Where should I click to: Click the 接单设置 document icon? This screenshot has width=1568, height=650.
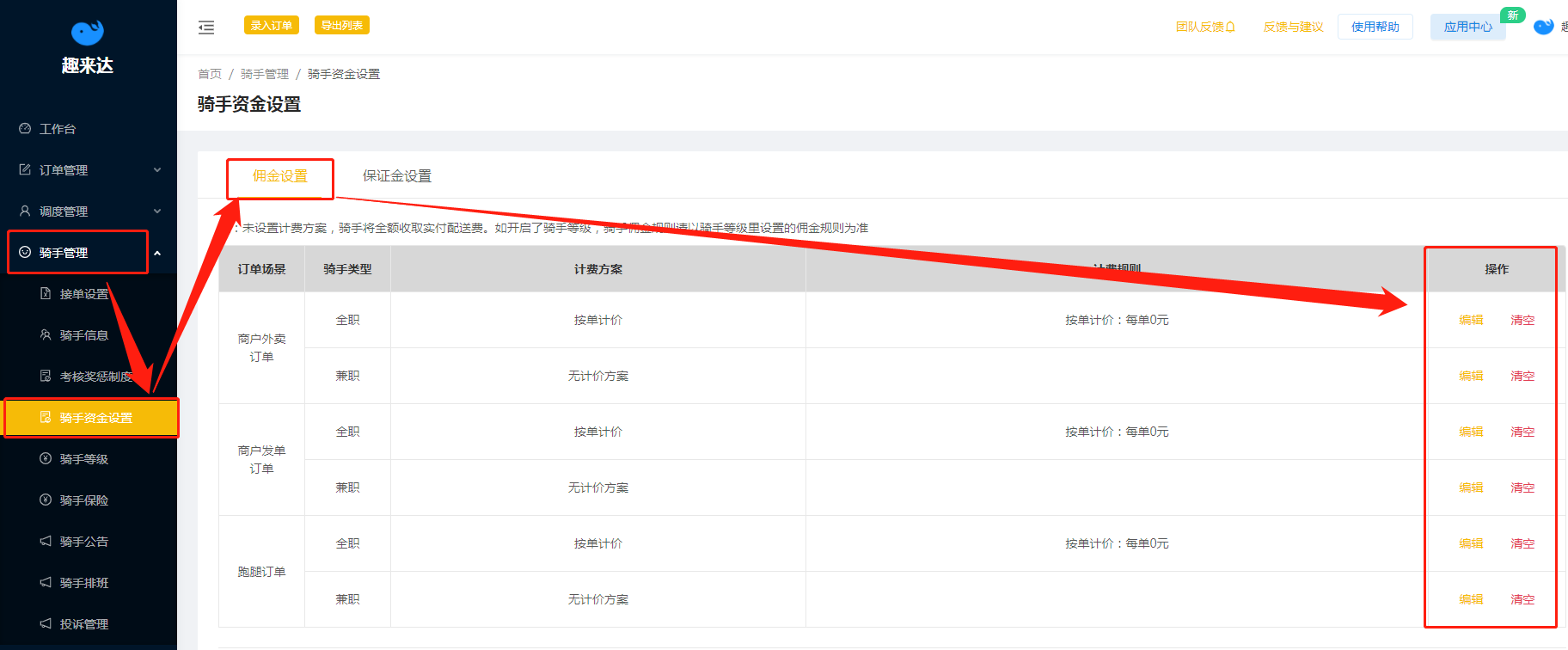[x=46, y=293]
